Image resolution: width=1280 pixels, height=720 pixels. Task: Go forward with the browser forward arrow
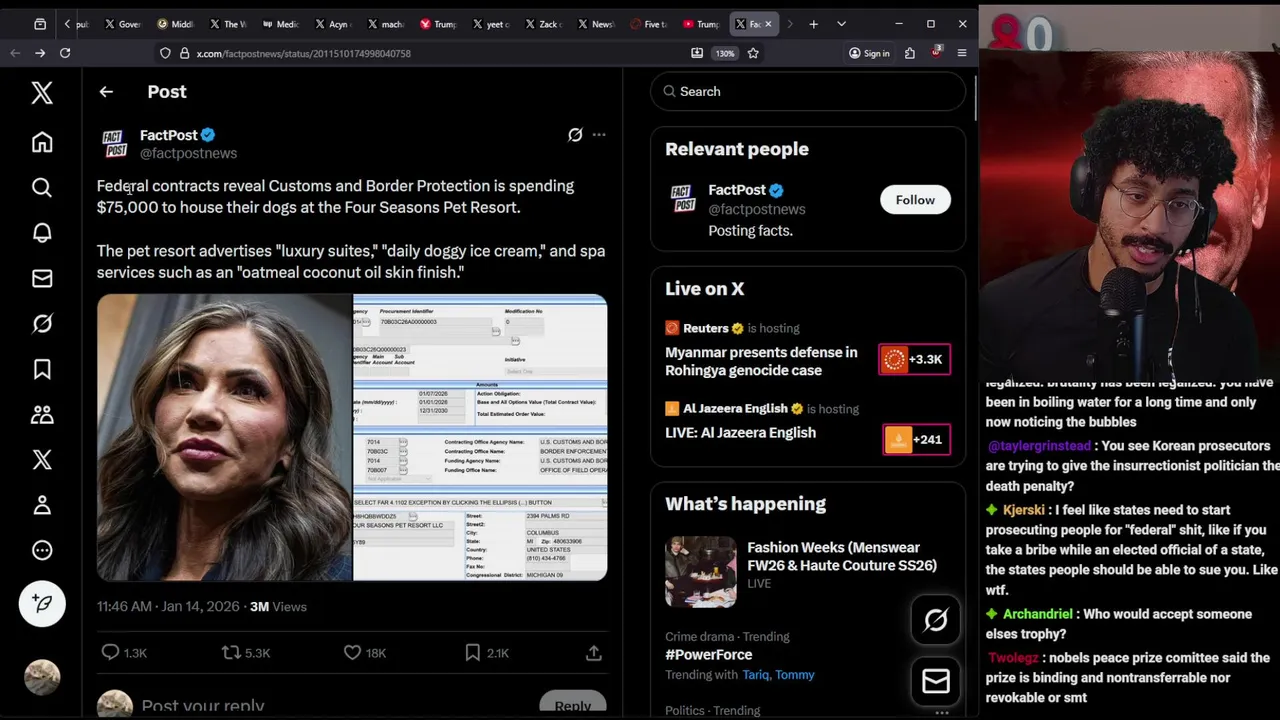40,53
